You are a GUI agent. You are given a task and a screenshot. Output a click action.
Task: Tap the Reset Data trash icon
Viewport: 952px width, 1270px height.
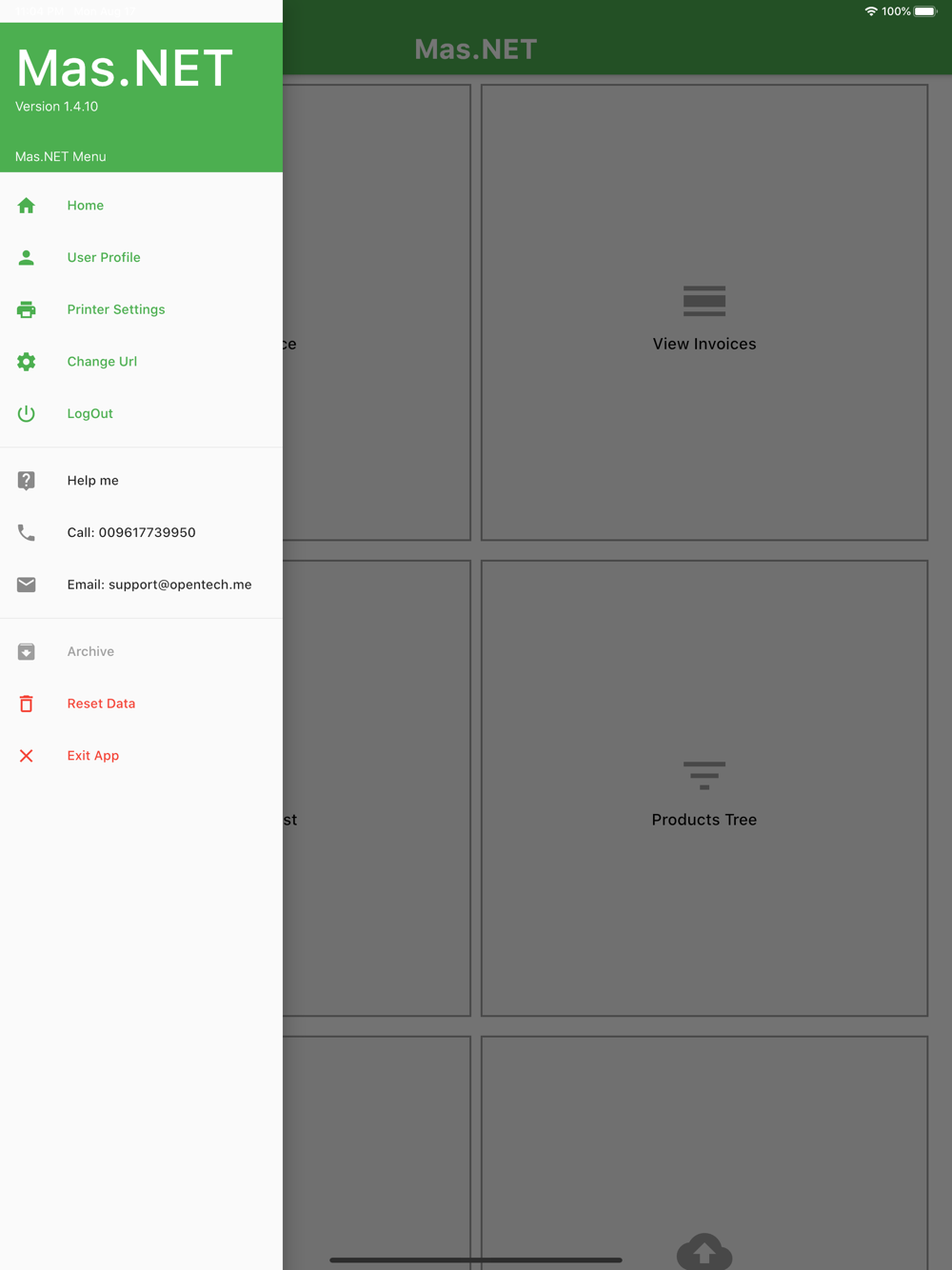[x=27, y=704]
